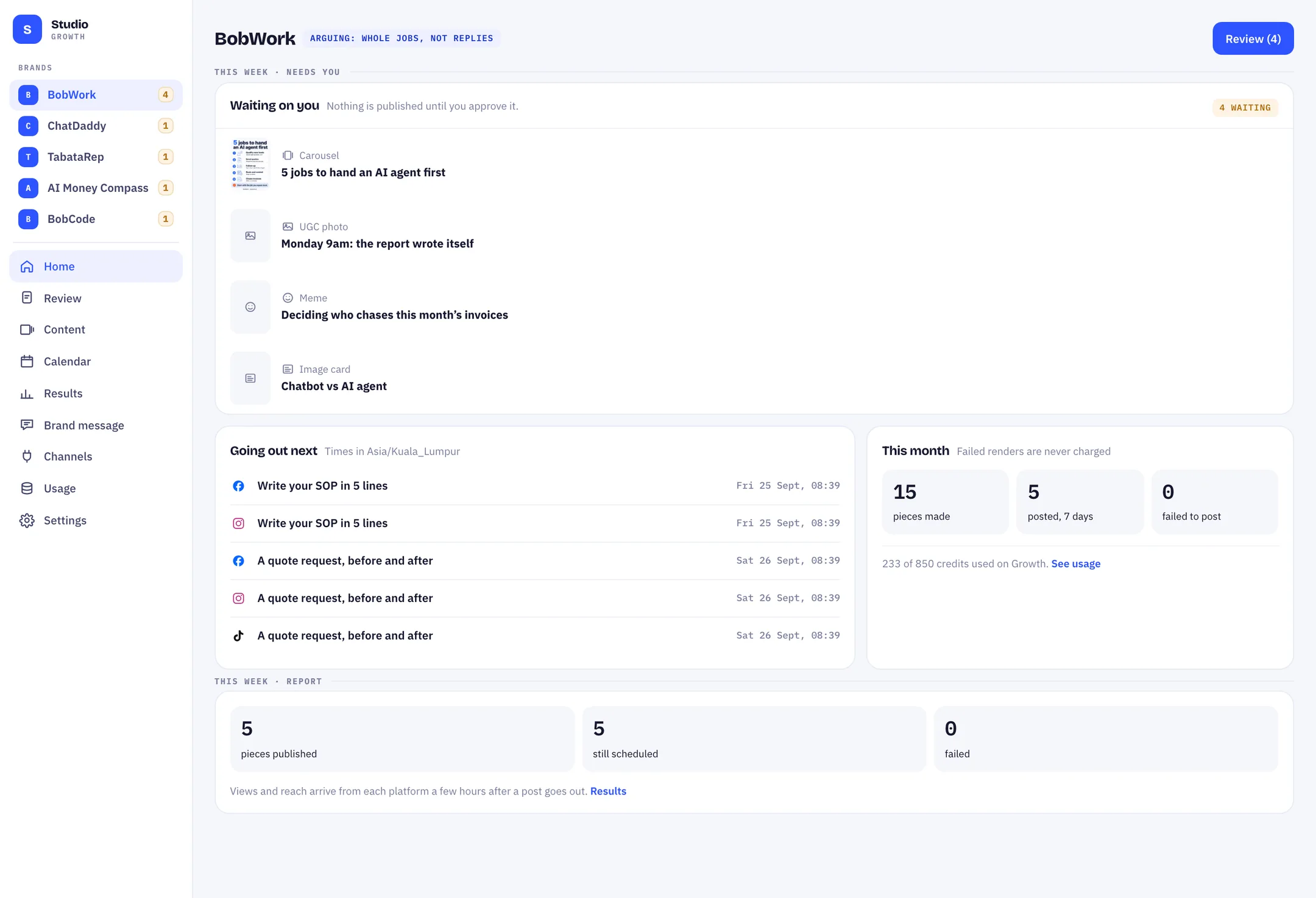Click the '0 failed' report card

[1106, 739]
